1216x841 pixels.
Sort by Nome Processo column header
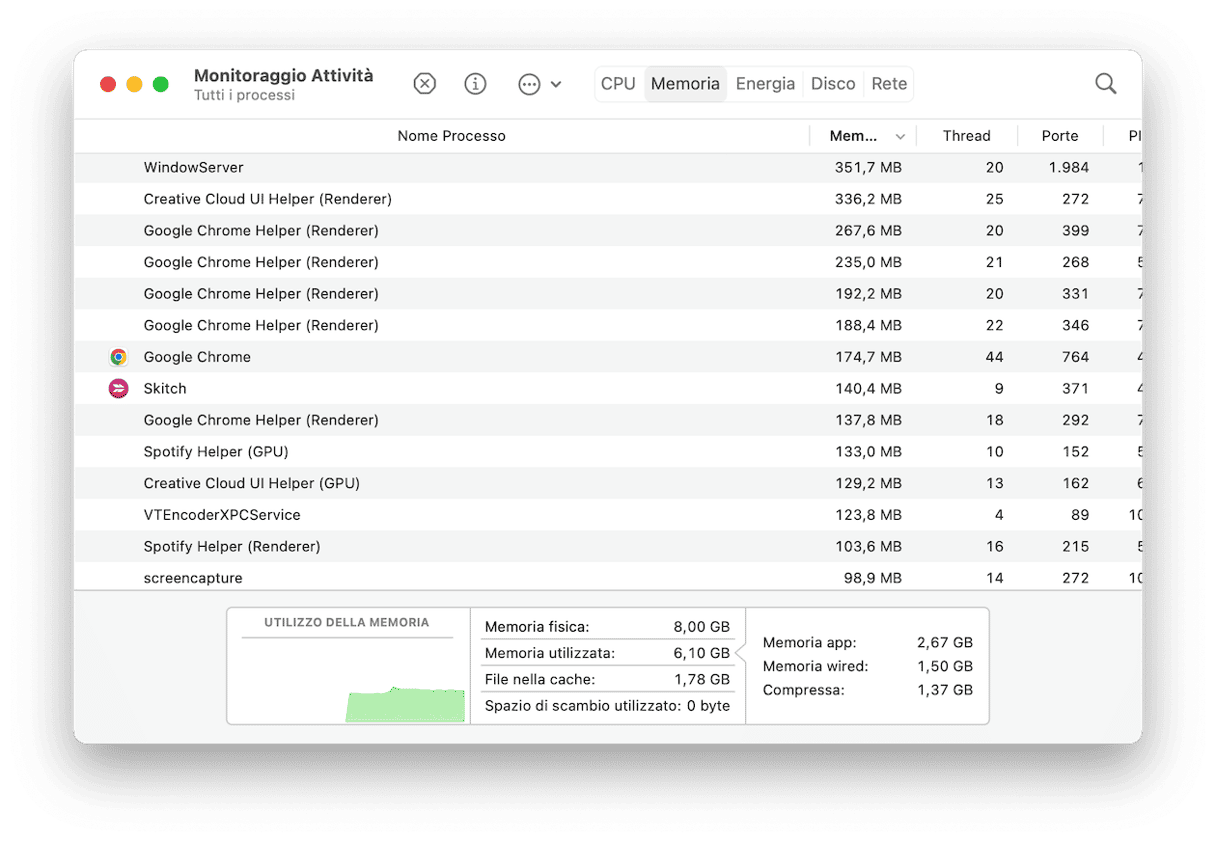pyautogui.click(x=451, y=136)
